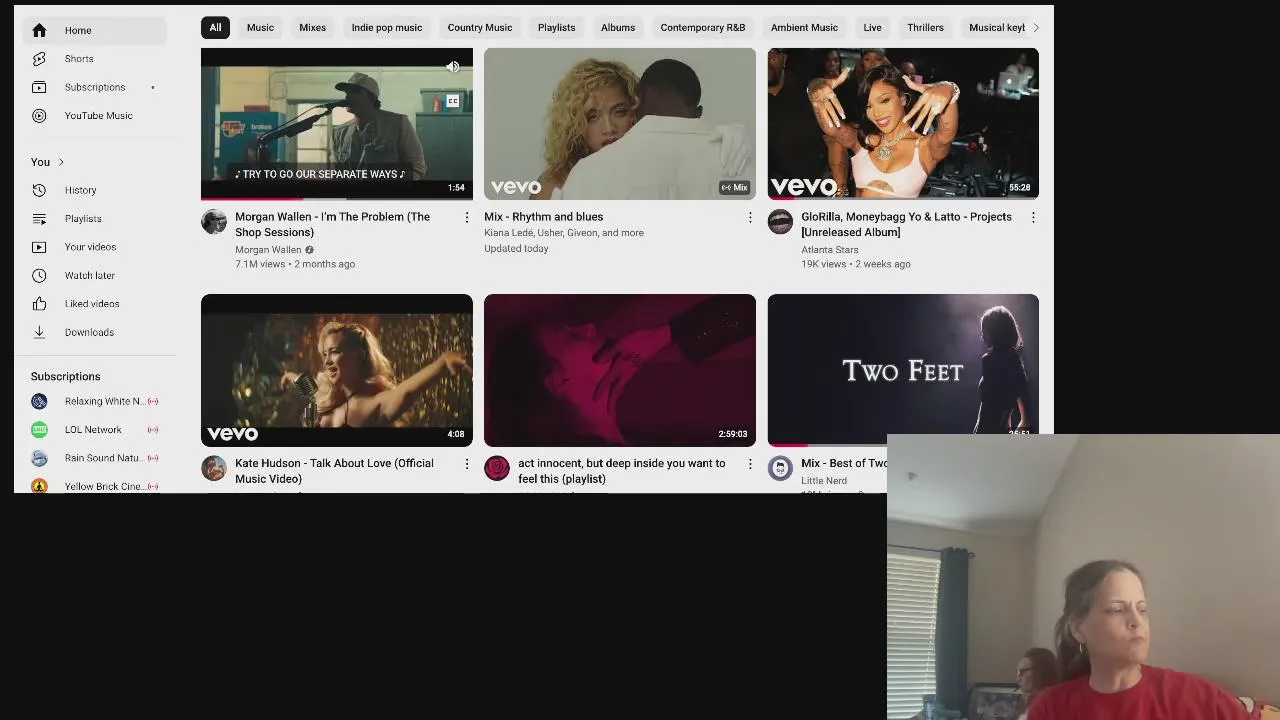This screenshot has width=1280, height=720.
Task: Open GloRilla Moneybagg Yo Latto Projects title
Action: point(906,225)
